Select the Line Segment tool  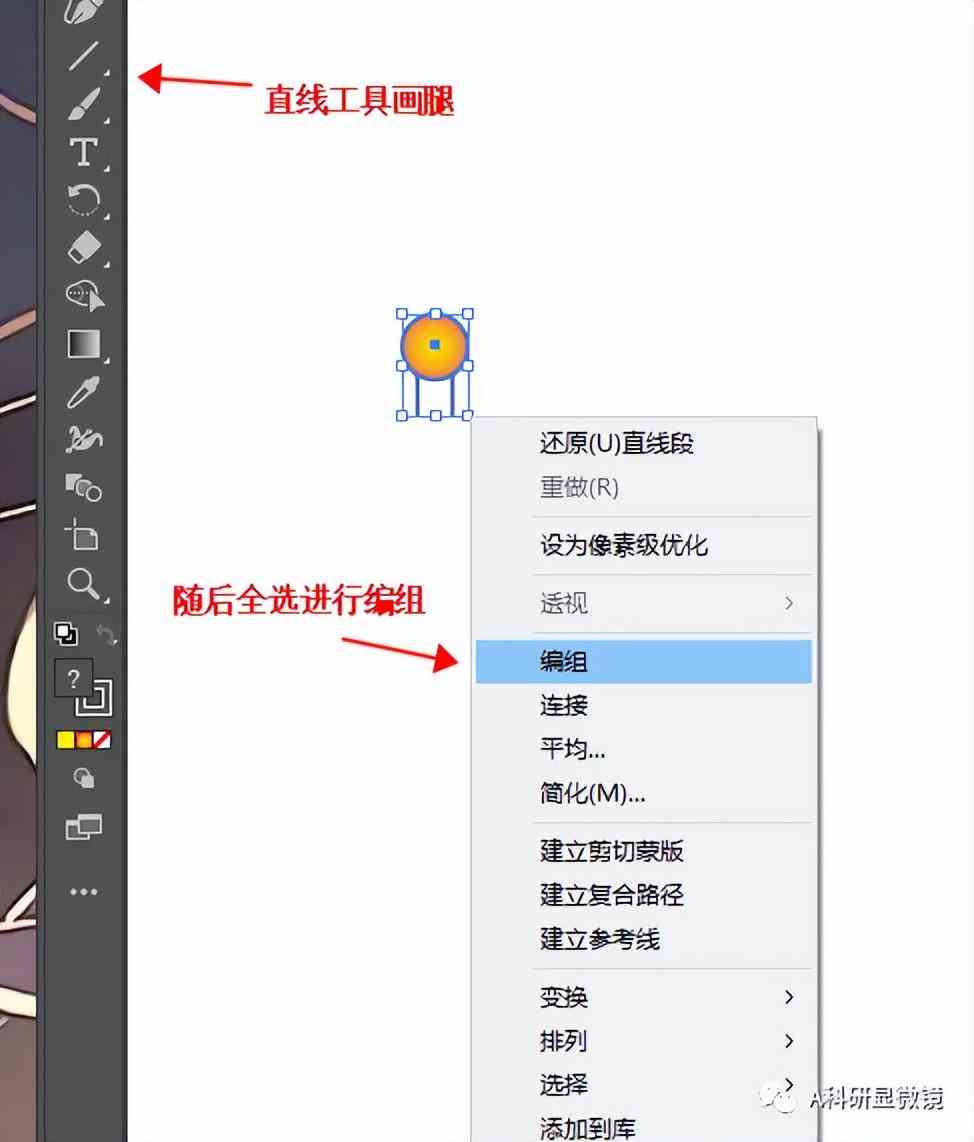[x=84, y=55]
